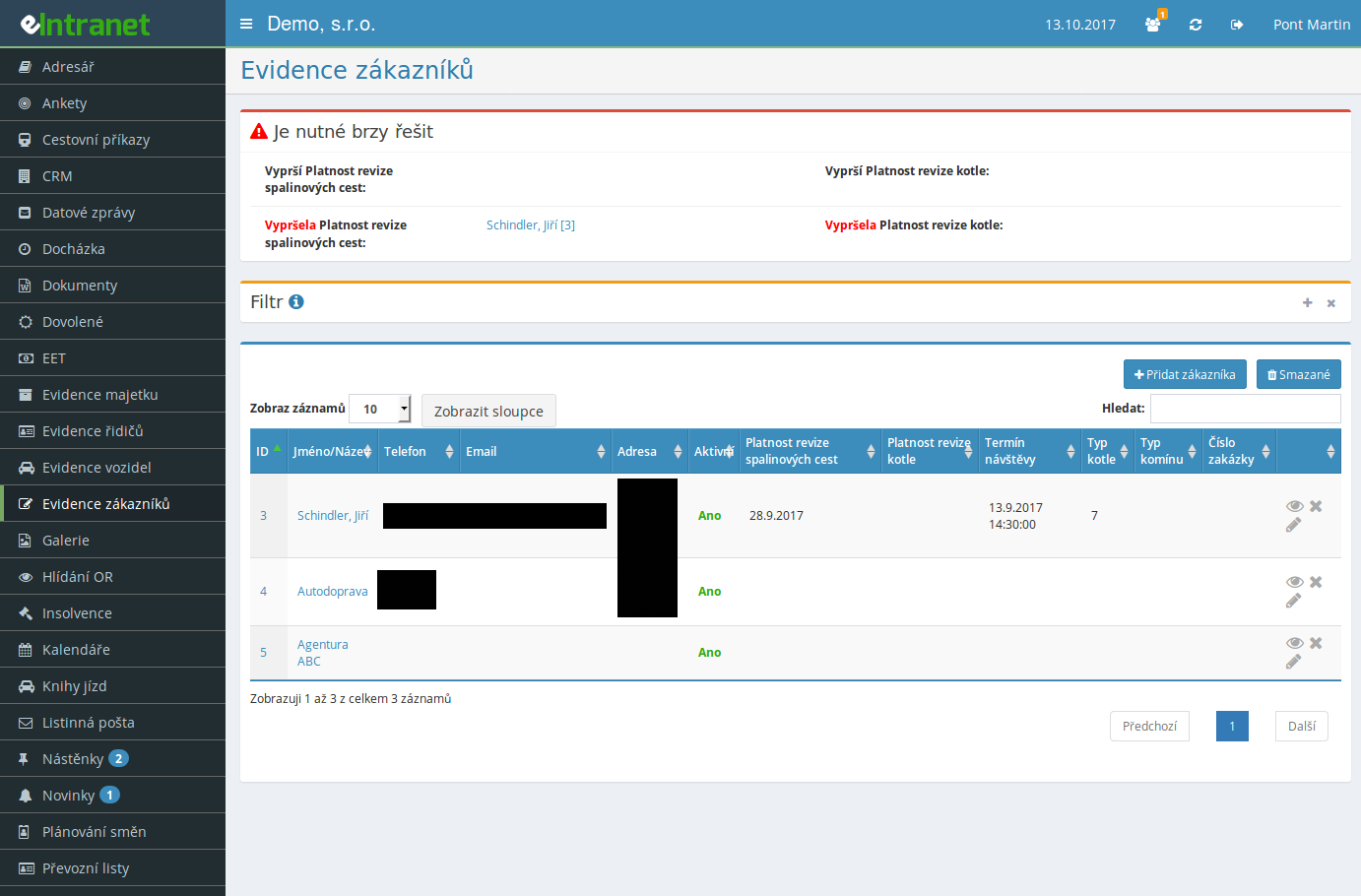Open the Zobraz záznamů count dropdown
Screen dimensions: 1361x896
coord(380,409)
